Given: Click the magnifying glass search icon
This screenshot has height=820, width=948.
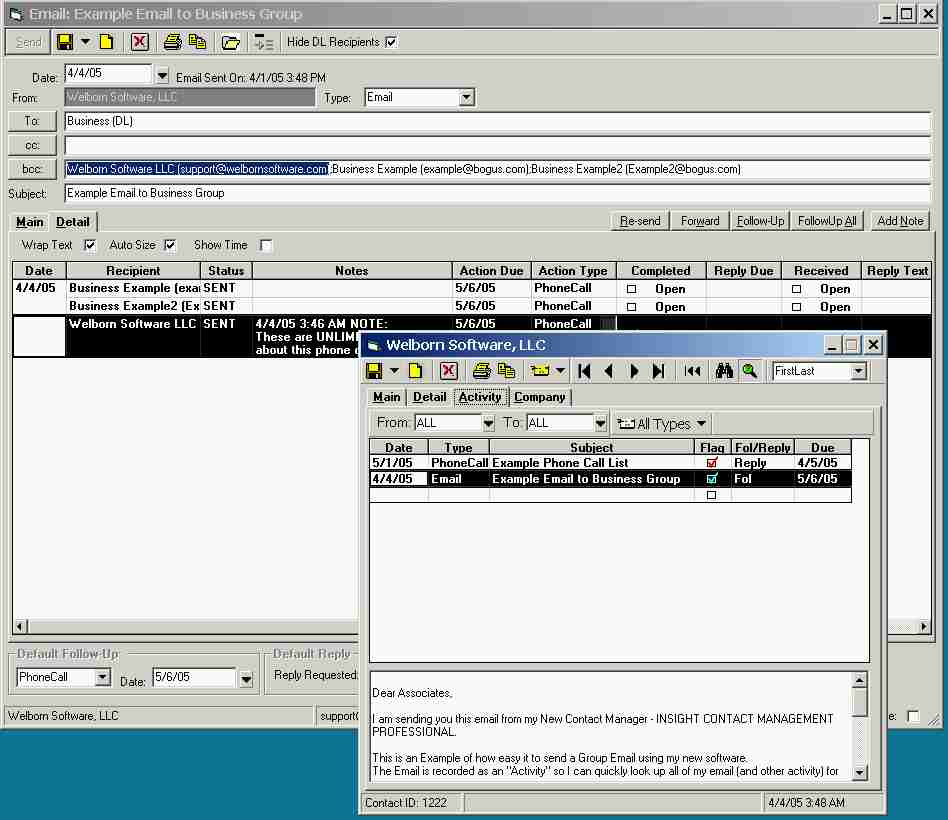Looking at the screenshot, I should (749, 371).
